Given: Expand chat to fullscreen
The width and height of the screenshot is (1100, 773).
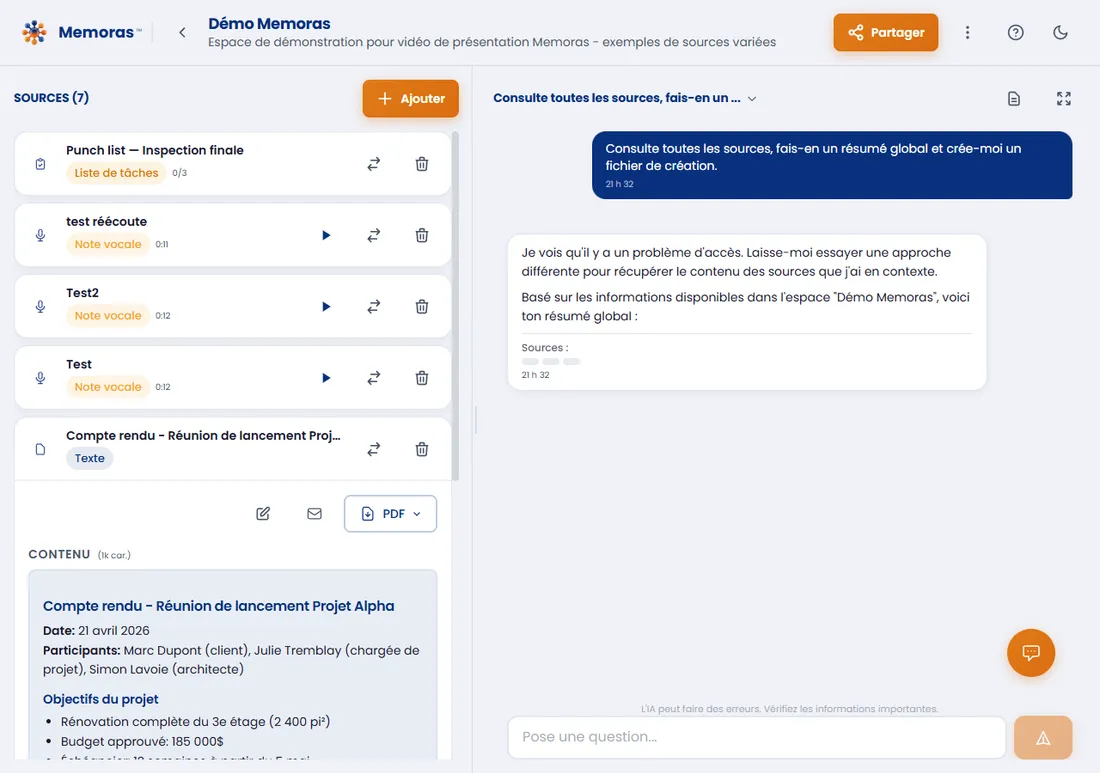Looking at the screenshot, I should 1064,99.
